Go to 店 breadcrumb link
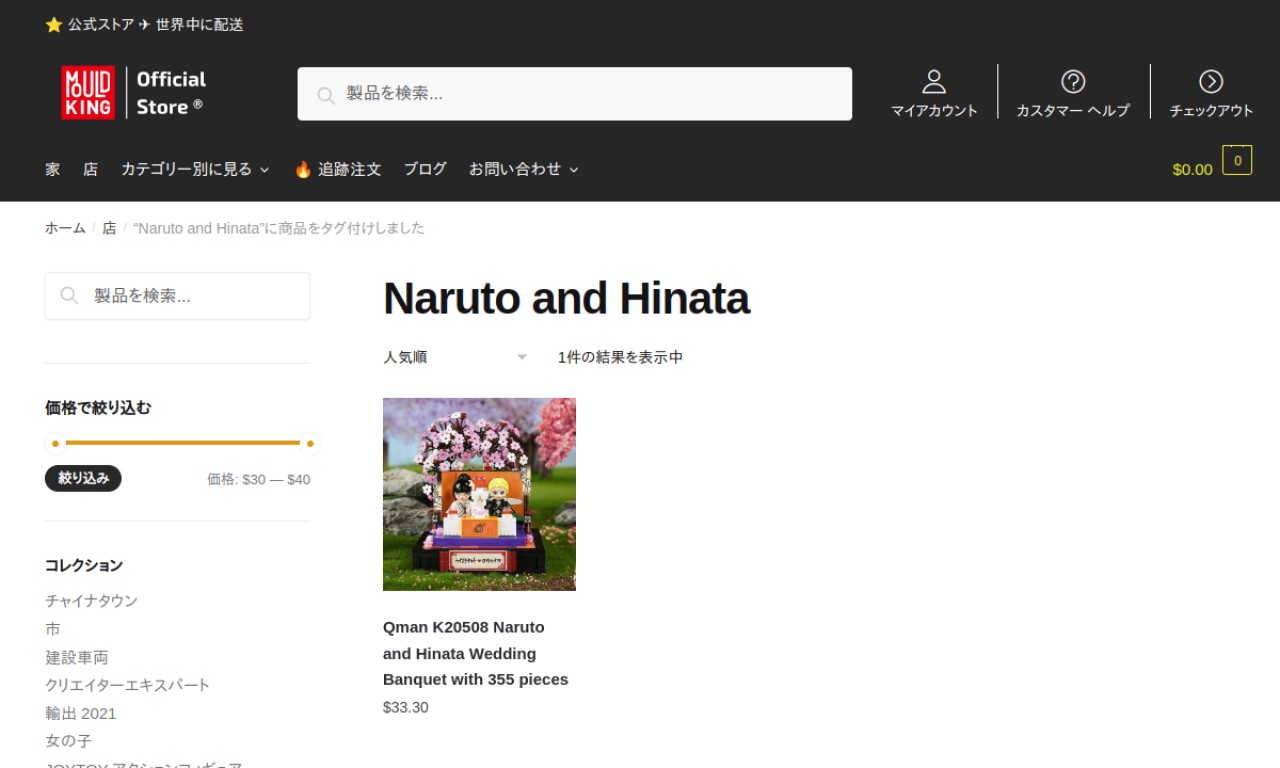The width and height of the screenshot is (1280, 768). 109,228
